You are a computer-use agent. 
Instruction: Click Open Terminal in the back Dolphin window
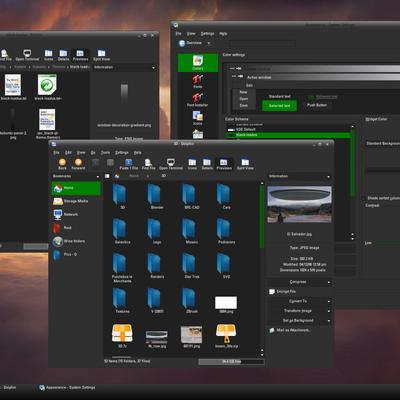tap(27, 55)
